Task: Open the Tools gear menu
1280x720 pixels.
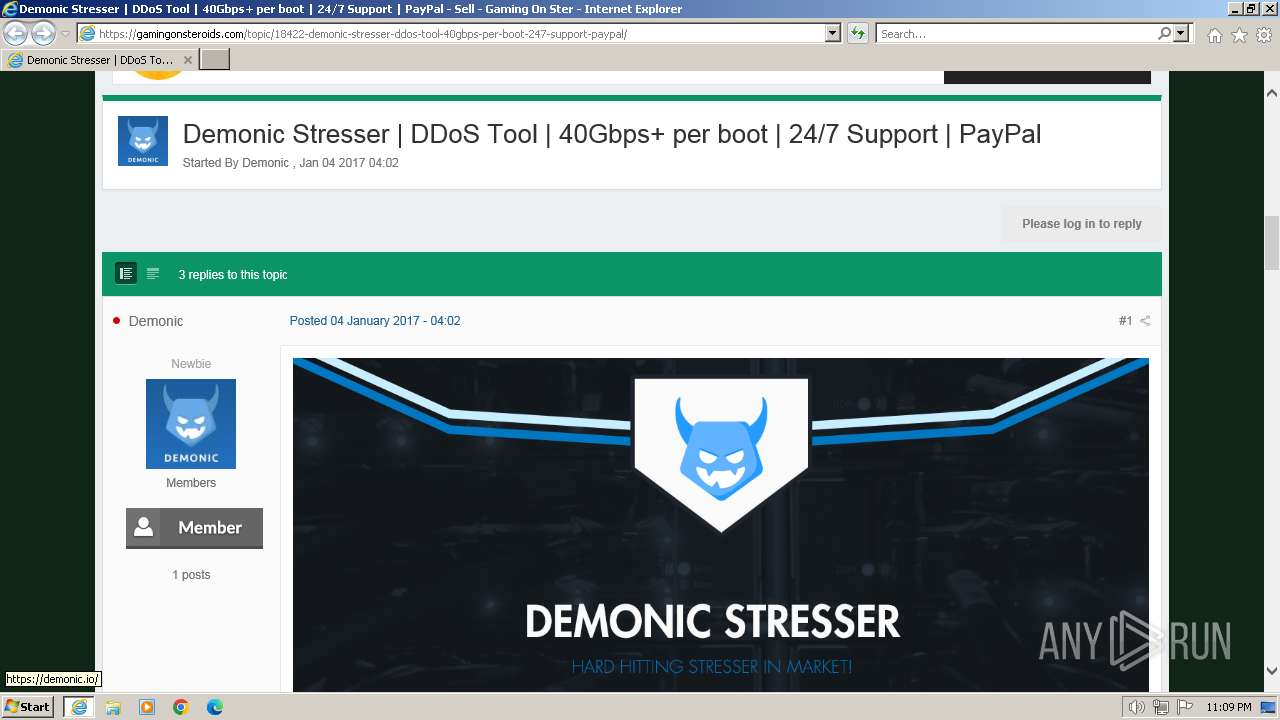Action: click(1264, 35)
